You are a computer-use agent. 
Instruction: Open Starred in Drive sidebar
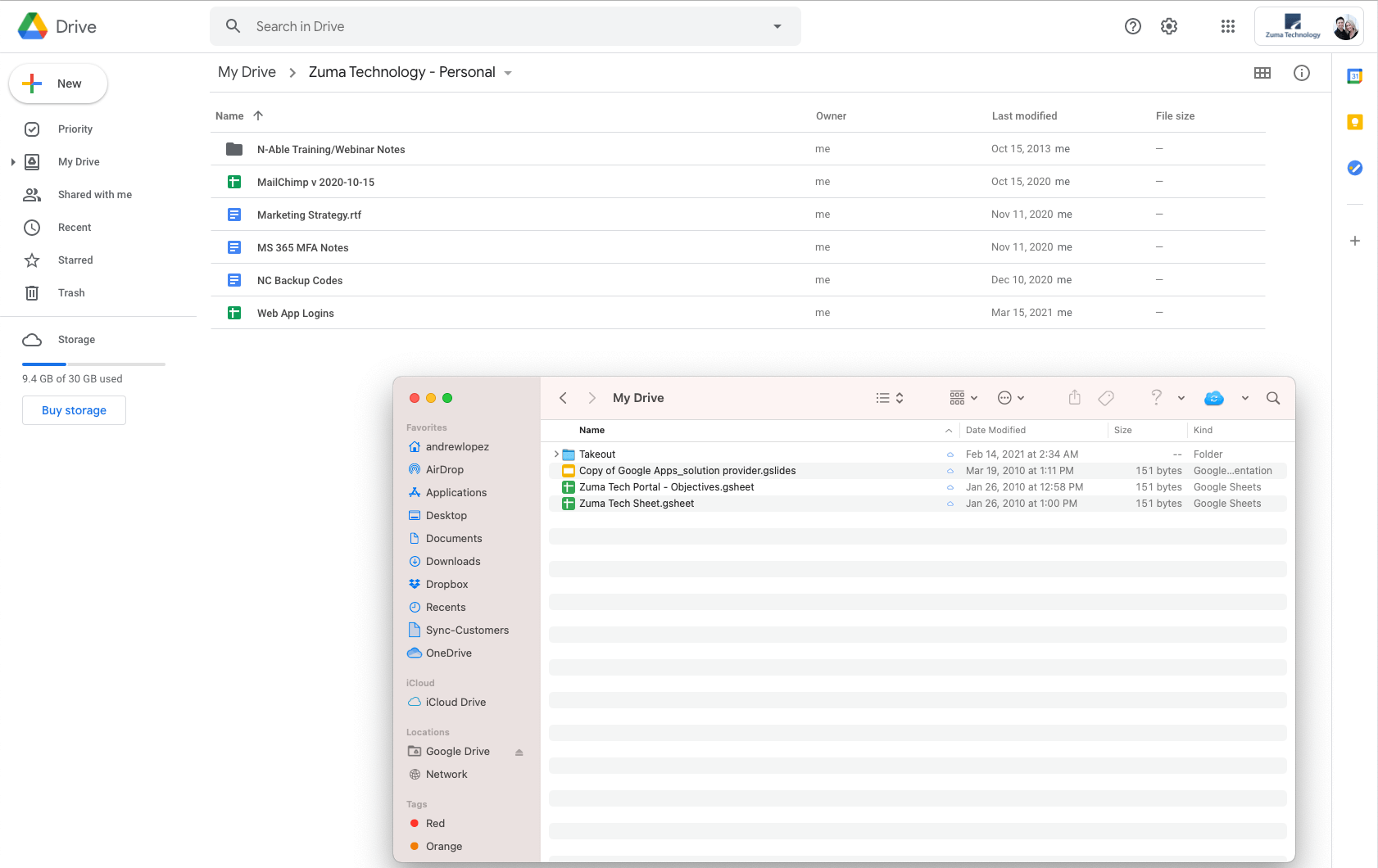coord(75,260)
